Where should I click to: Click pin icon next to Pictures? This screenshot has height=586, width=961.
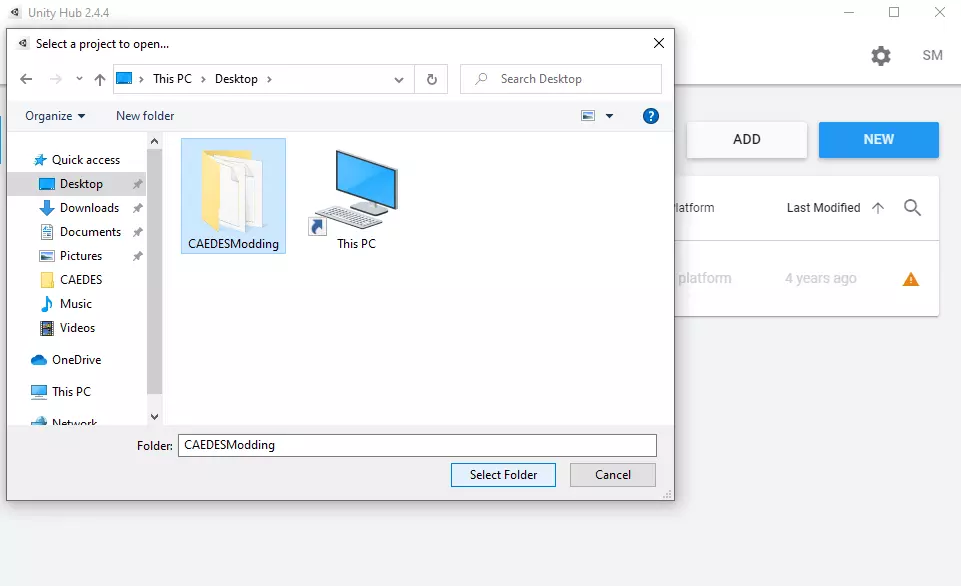[x=137, y=256]
